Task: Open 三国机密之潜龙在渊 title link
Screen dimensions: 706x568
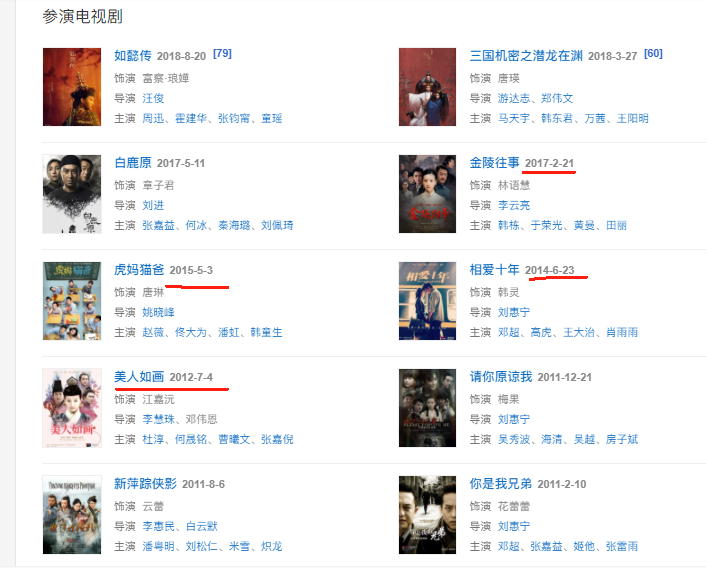Action: click(x=526, y=55)
